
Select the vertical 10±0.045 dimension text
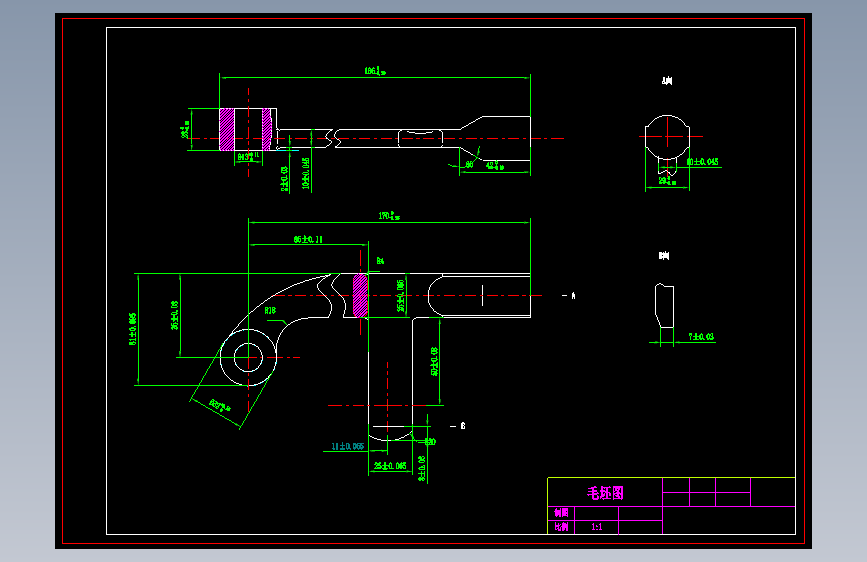(306, 173)
